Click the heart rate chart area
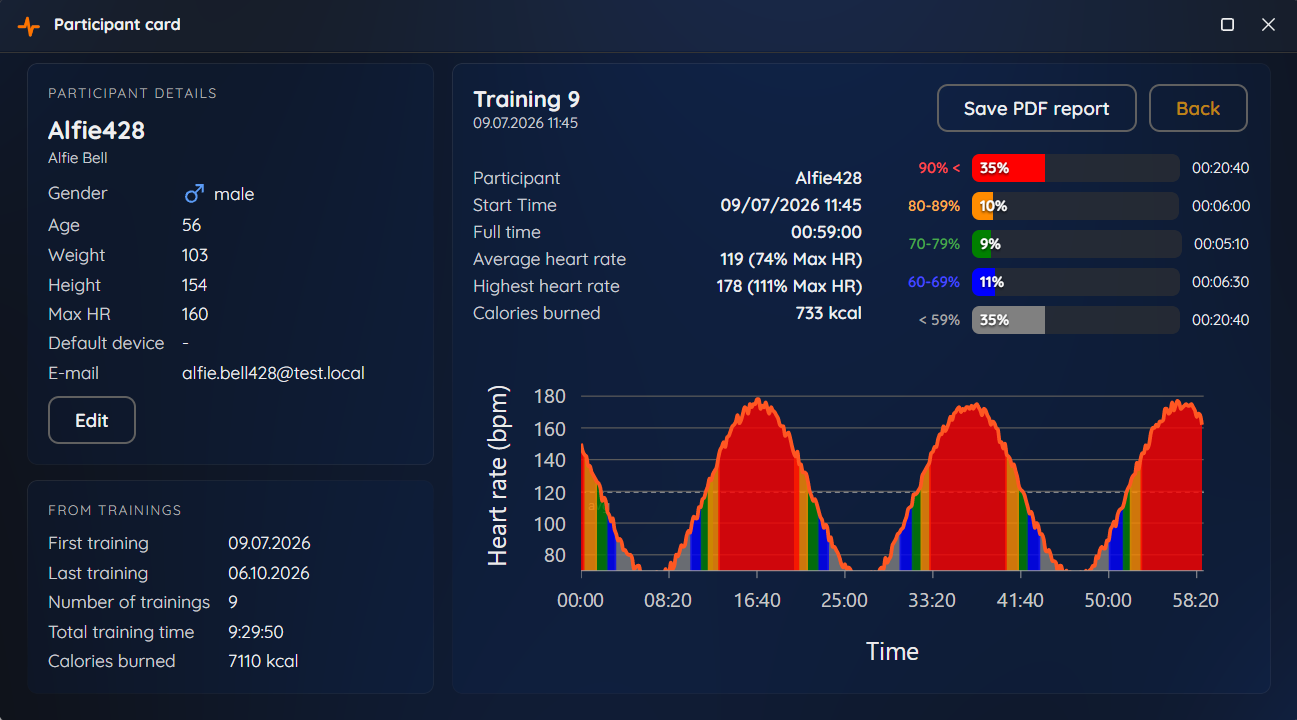The width and height of the screenshot is (1297, 720). [x=892, y=484]
